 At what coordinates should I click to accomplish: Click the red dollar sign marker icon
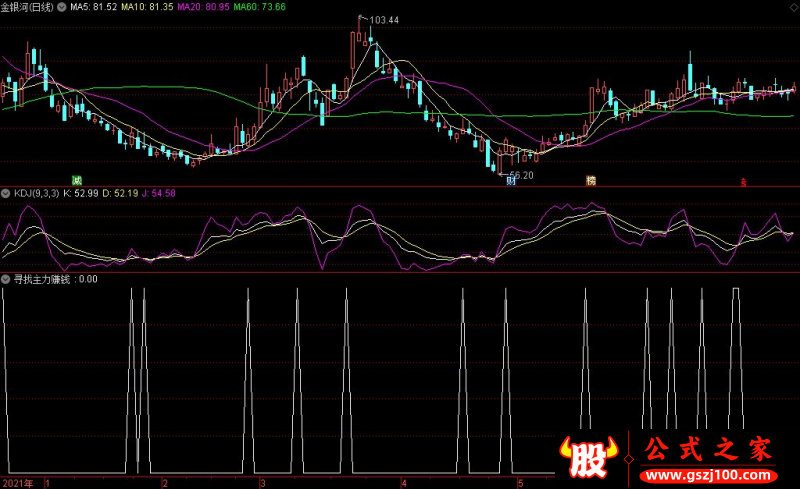click(743, 182)
